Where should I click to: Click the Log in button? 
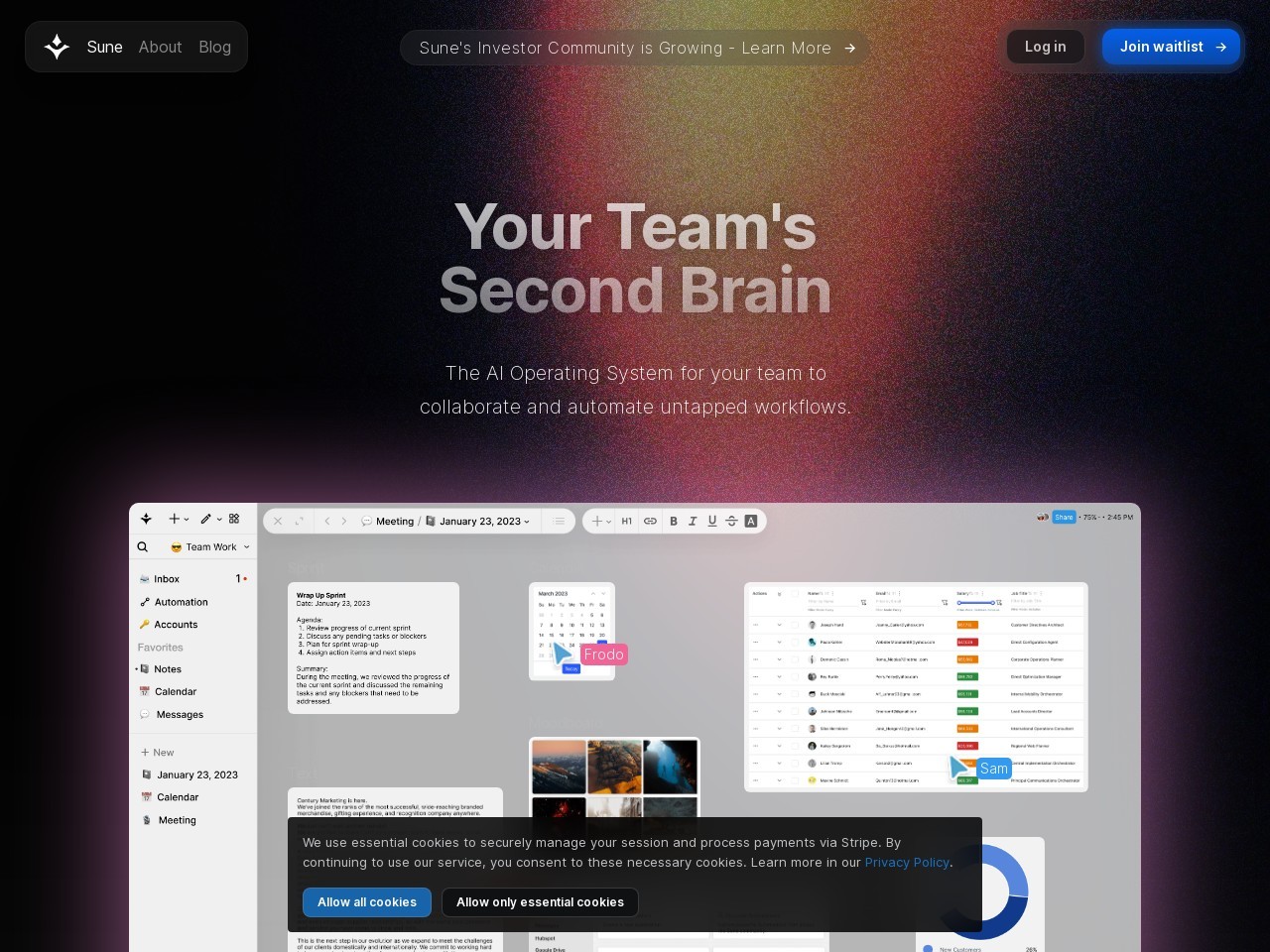click(1046, 47)
